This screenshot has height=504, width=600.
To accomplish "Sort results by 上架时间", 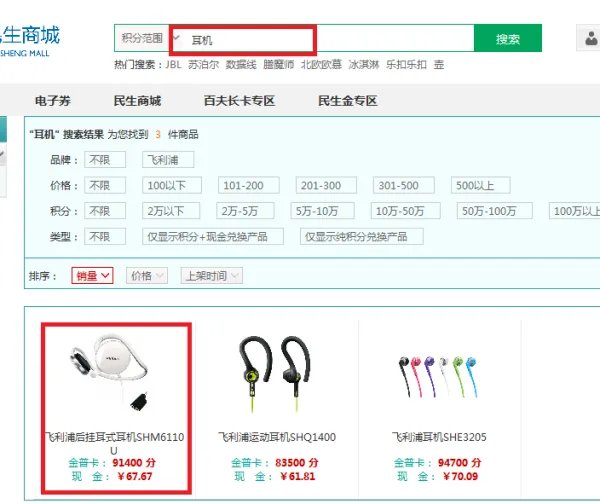I will click(x=212, y=276).
